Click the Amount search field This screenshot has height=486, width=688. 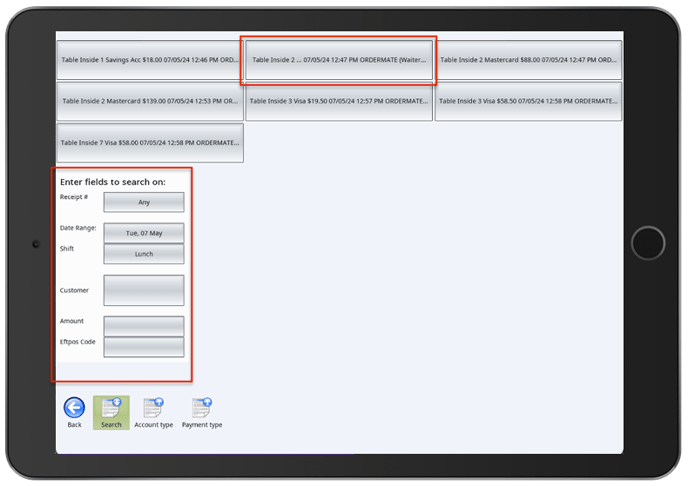click(x=144, y=326)
